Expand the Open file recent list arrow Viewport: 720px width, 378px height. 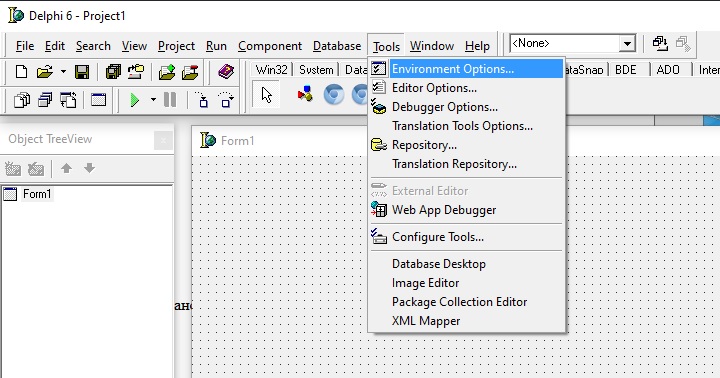point(63,72)
